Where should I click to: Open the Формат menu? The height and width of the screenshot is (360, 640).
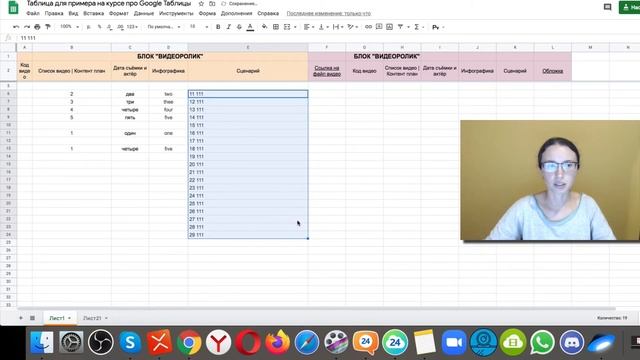[119, 13]
